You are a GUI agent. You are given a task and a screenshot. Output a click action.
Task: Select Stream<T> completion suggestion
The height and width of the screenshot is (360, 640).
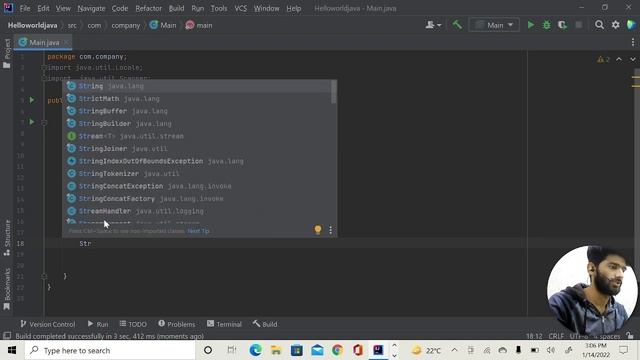pos(198,136)
